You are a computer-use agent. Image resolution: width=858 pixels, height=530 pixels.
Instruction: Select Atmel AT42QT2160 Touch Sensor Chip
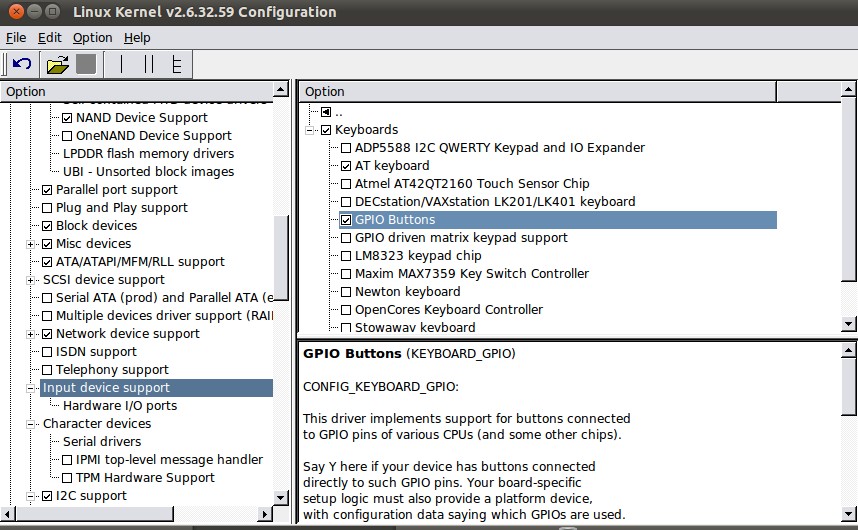tap(472, 184)
